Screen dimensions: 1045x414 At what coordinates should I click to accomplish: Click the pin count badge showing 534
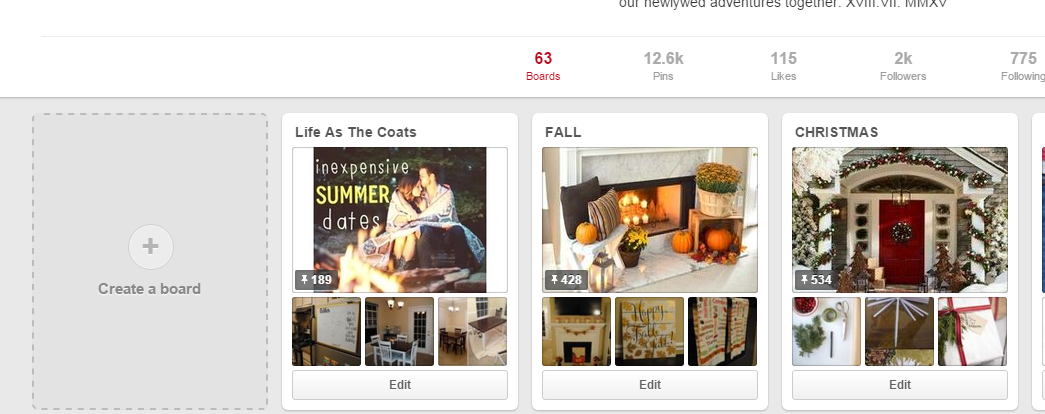(816, 280)
